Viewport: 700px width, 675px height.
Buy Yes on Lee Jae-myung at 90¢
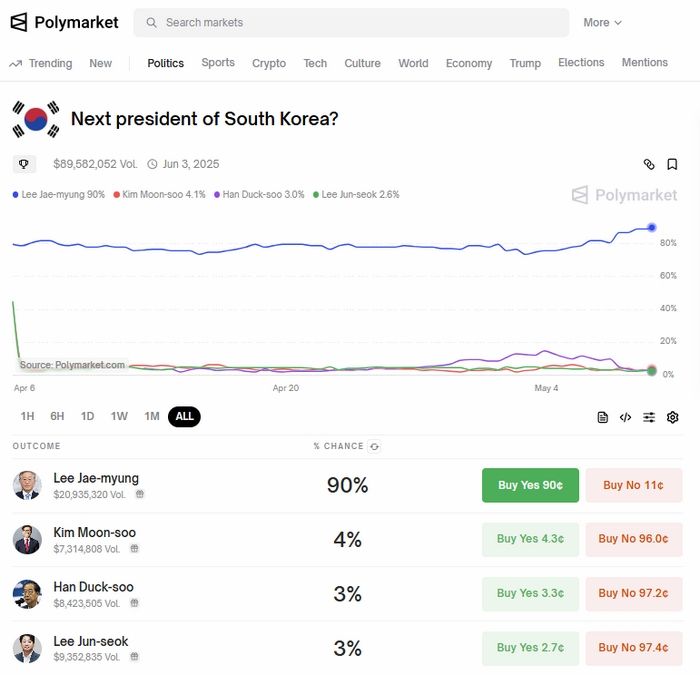click(530, 485)
